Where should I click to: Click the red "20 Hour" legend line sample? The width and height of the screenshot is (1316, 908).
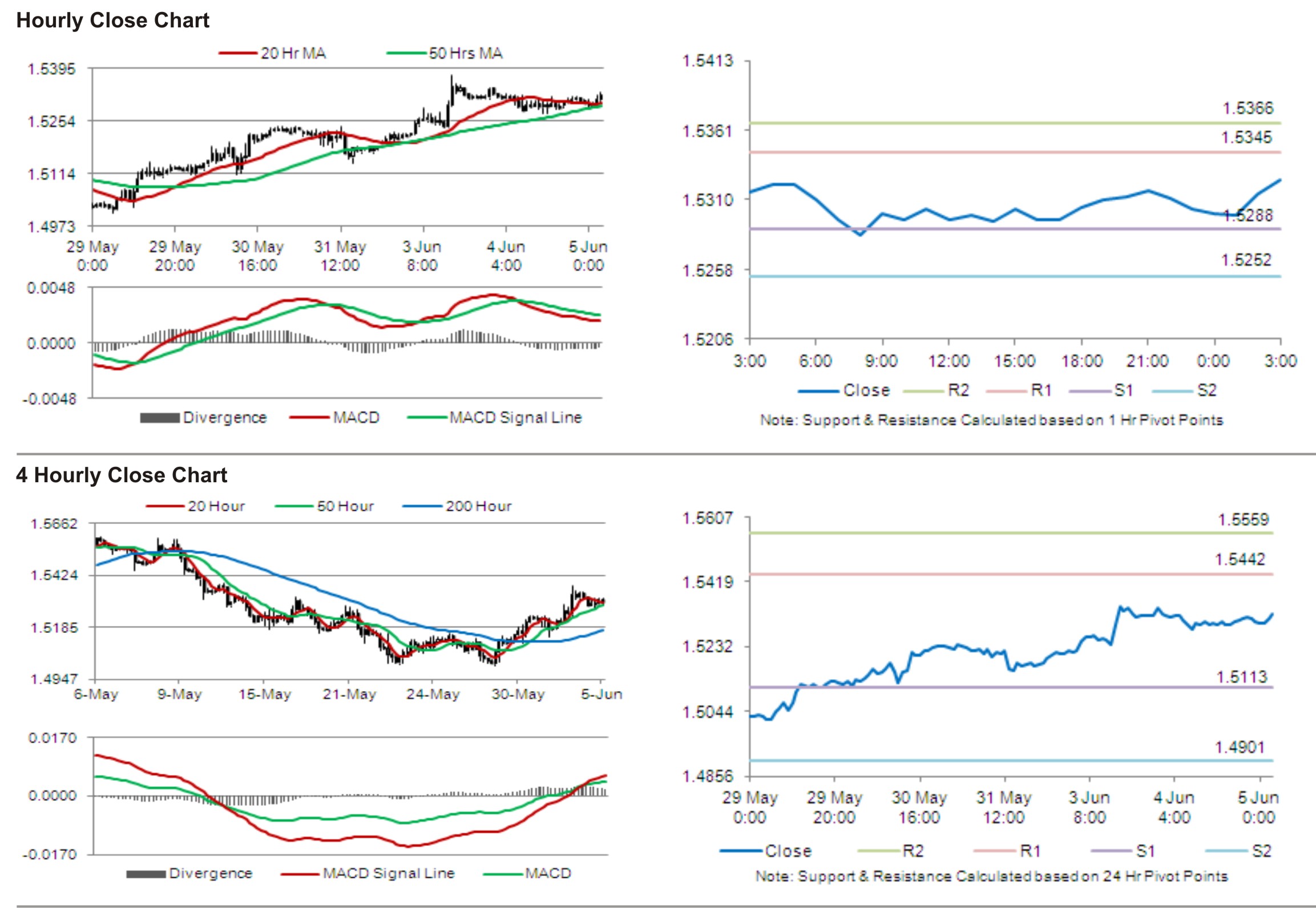point(166,506)
